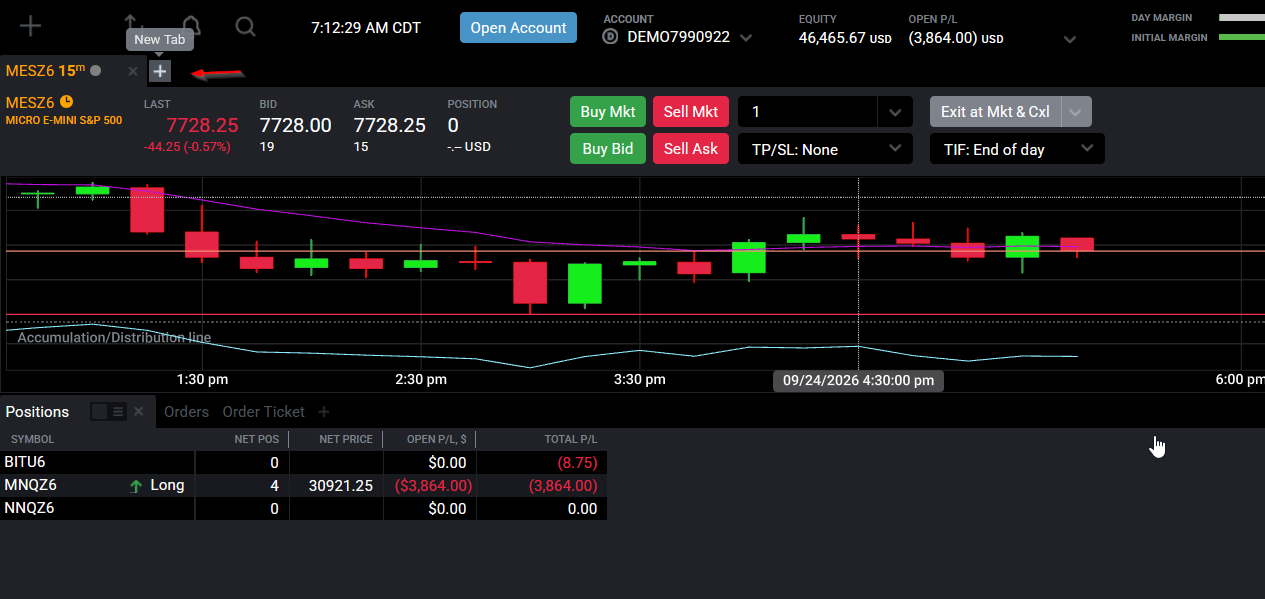This screenshot has height=599, width=1265.
Task: Click the New Tab plus button
Action: 160,71
